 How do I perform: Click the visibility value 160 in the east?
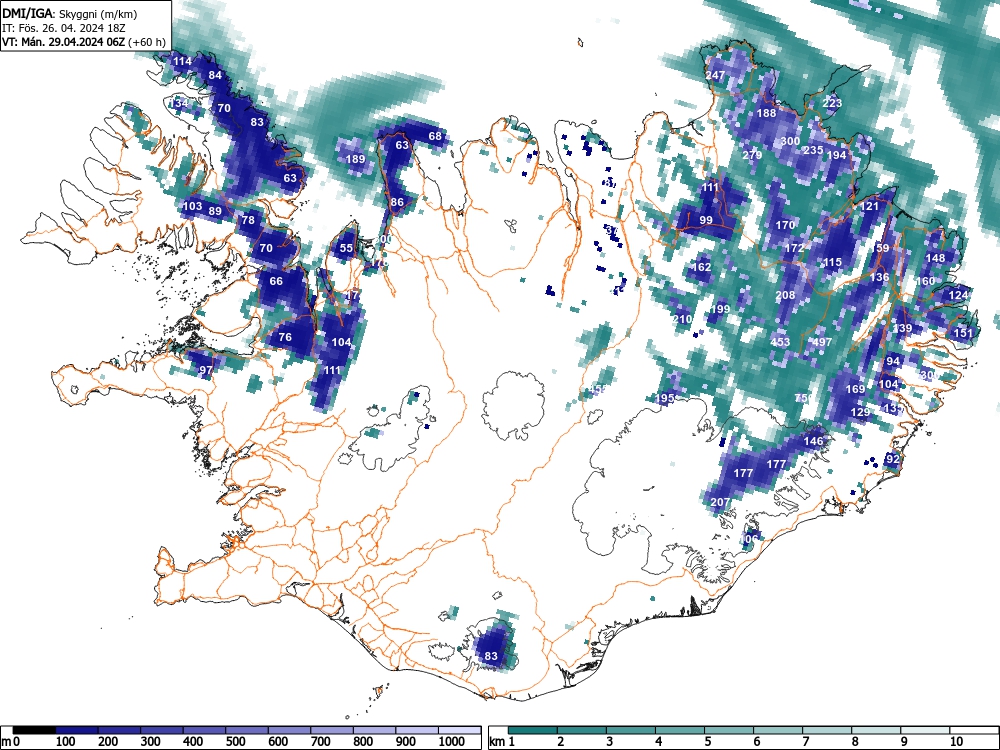(x=925, y=281)
